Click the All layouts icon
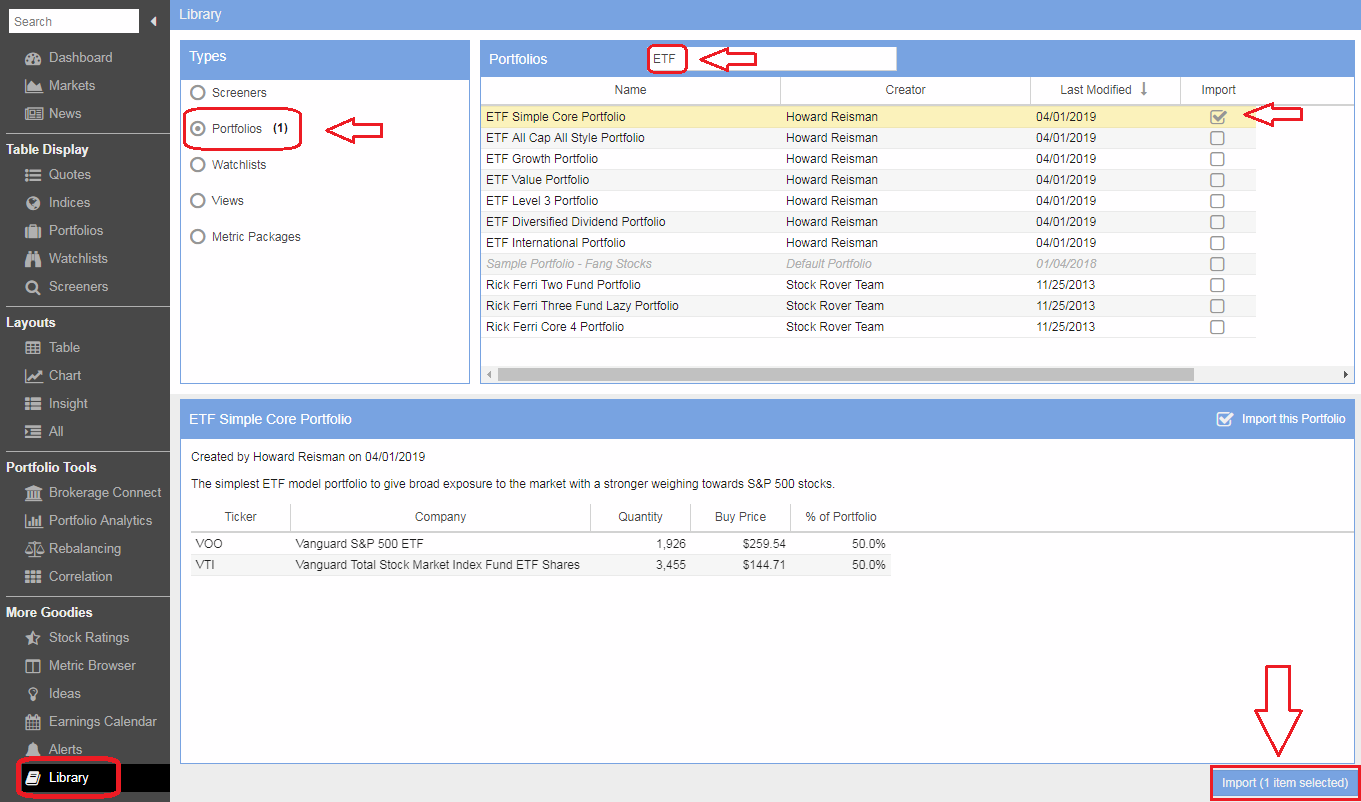This screenshot has height=802, width=1361. tap(33, 432)
